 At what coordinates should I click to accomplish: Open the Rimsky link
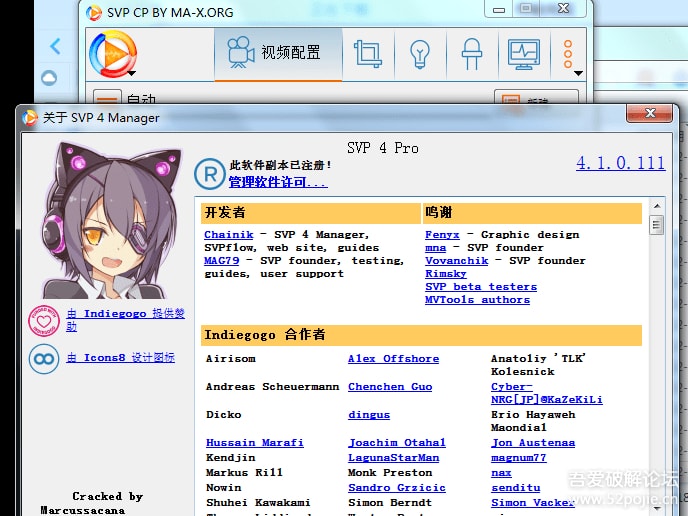click(446, 274)
